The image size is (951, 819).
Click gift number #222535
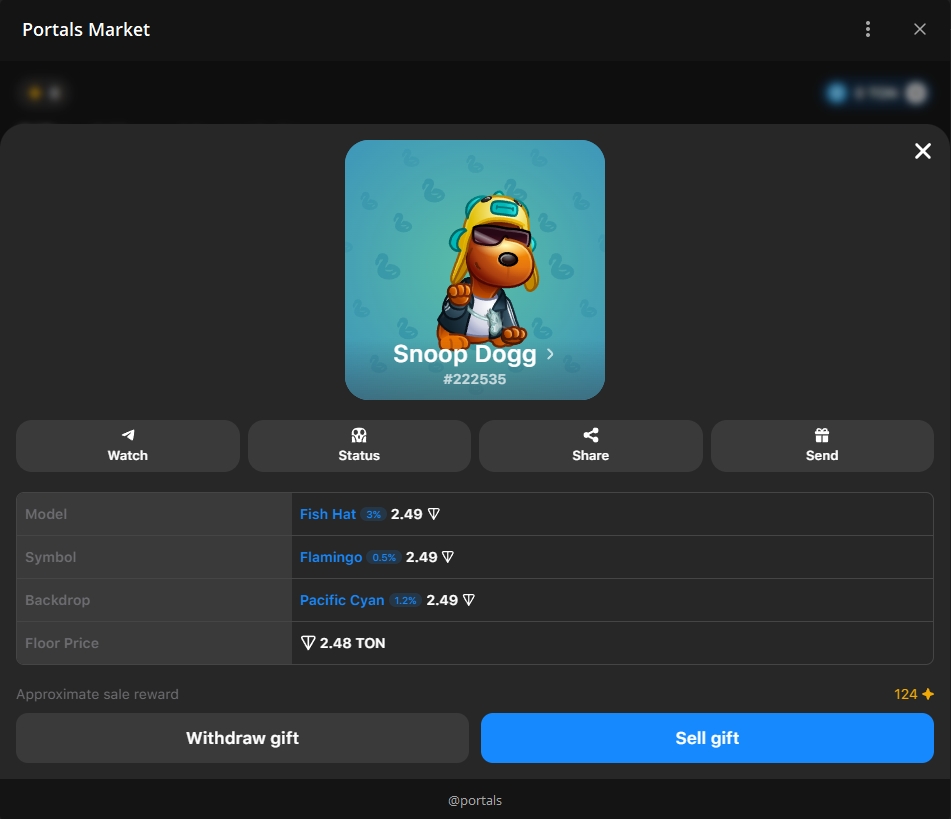[x=475, y=380]
